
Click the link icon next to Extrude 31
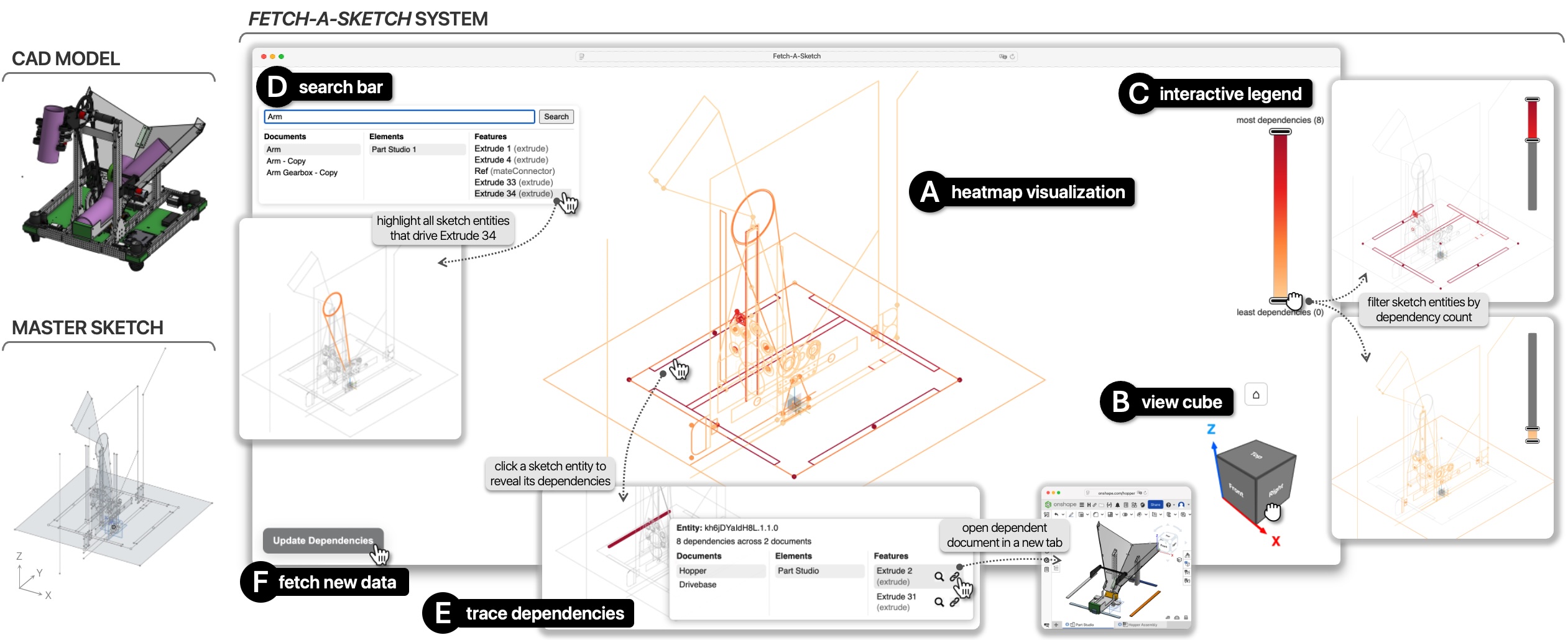coord(954,601)
